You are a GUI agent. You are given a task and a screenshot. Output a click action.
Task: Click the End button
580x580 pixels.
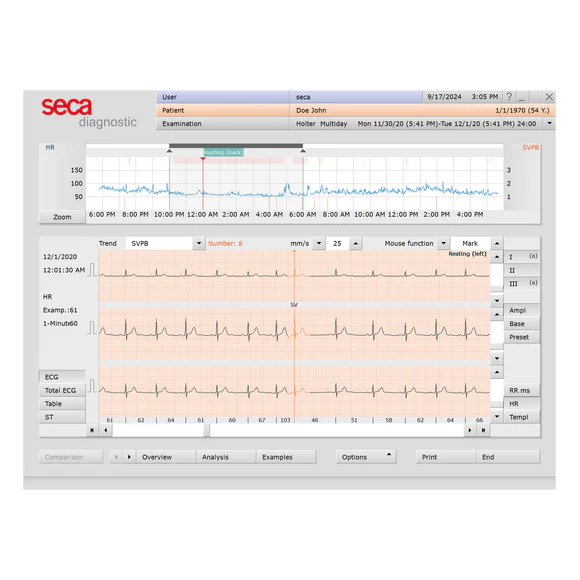[x=508, y=457]
